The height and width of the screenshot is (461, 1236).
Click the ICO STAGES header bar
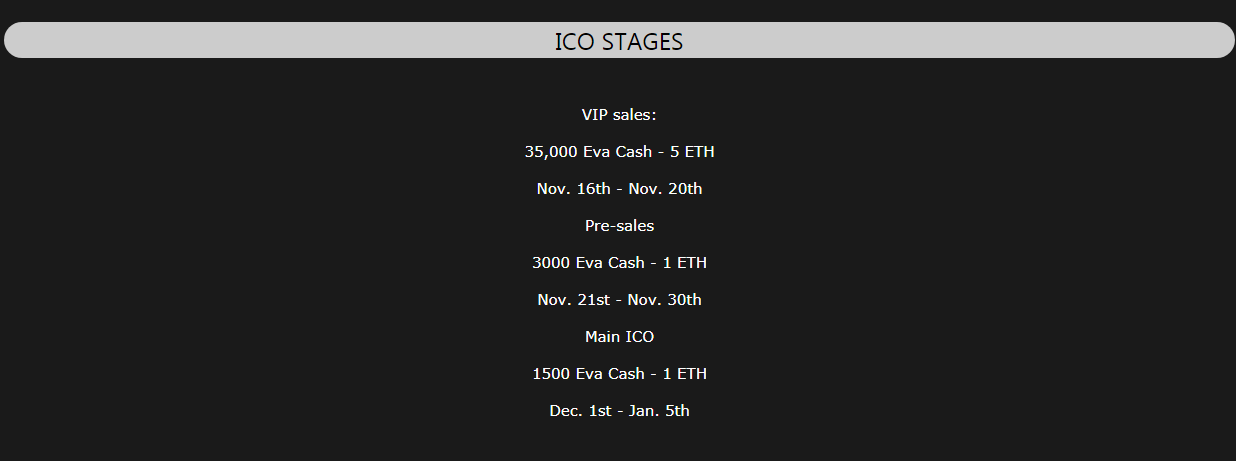[619, 40]
